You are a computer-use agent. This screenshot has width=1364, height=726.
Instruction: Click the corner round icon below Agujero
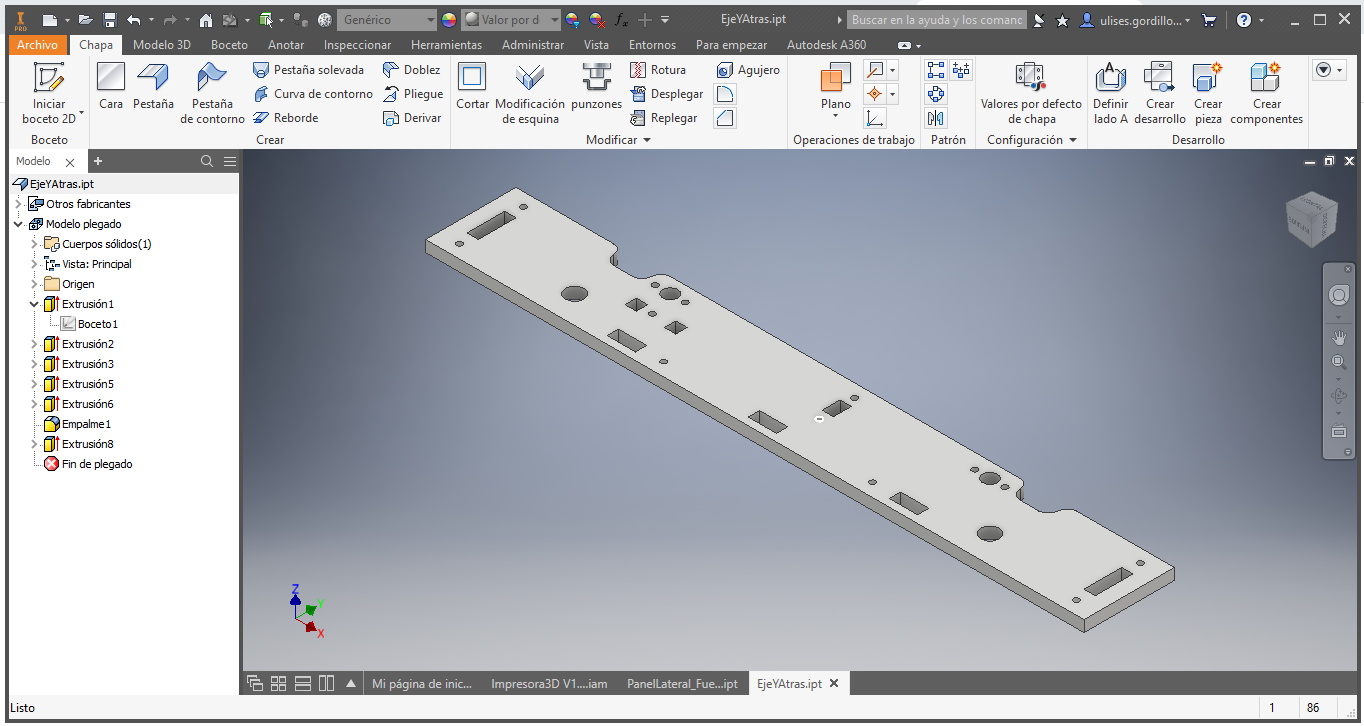(x=725, y=94)
